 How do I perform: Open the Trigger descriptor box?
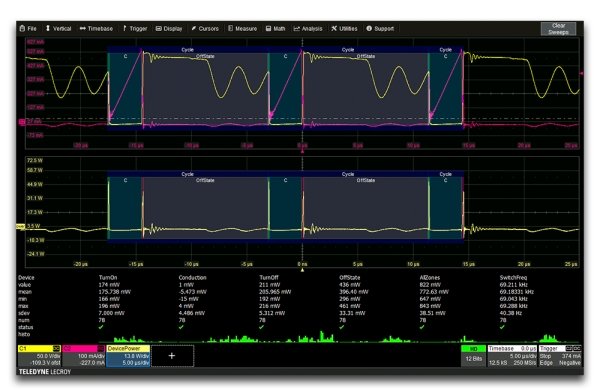(560, 356)
